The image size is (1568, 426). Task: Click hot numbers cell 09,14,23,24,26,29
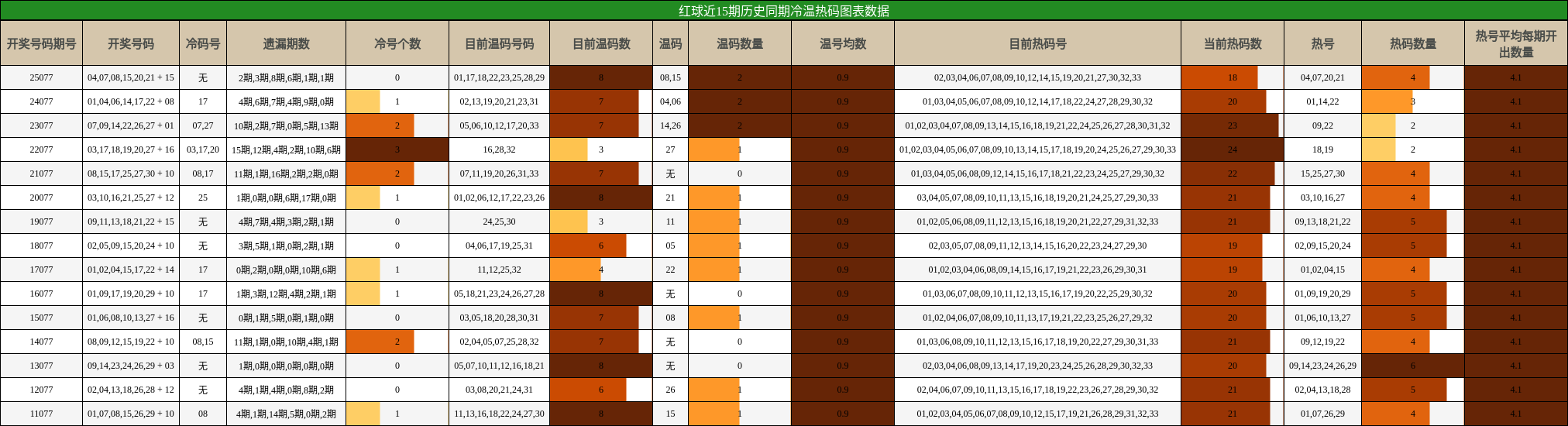1322,366
